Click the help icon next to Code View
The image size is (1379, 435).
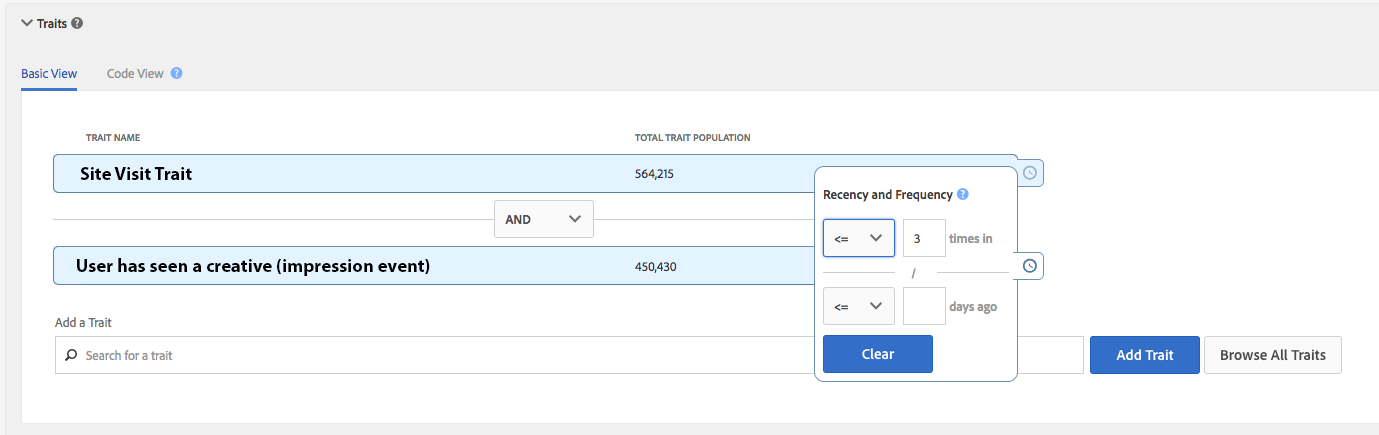176,73
